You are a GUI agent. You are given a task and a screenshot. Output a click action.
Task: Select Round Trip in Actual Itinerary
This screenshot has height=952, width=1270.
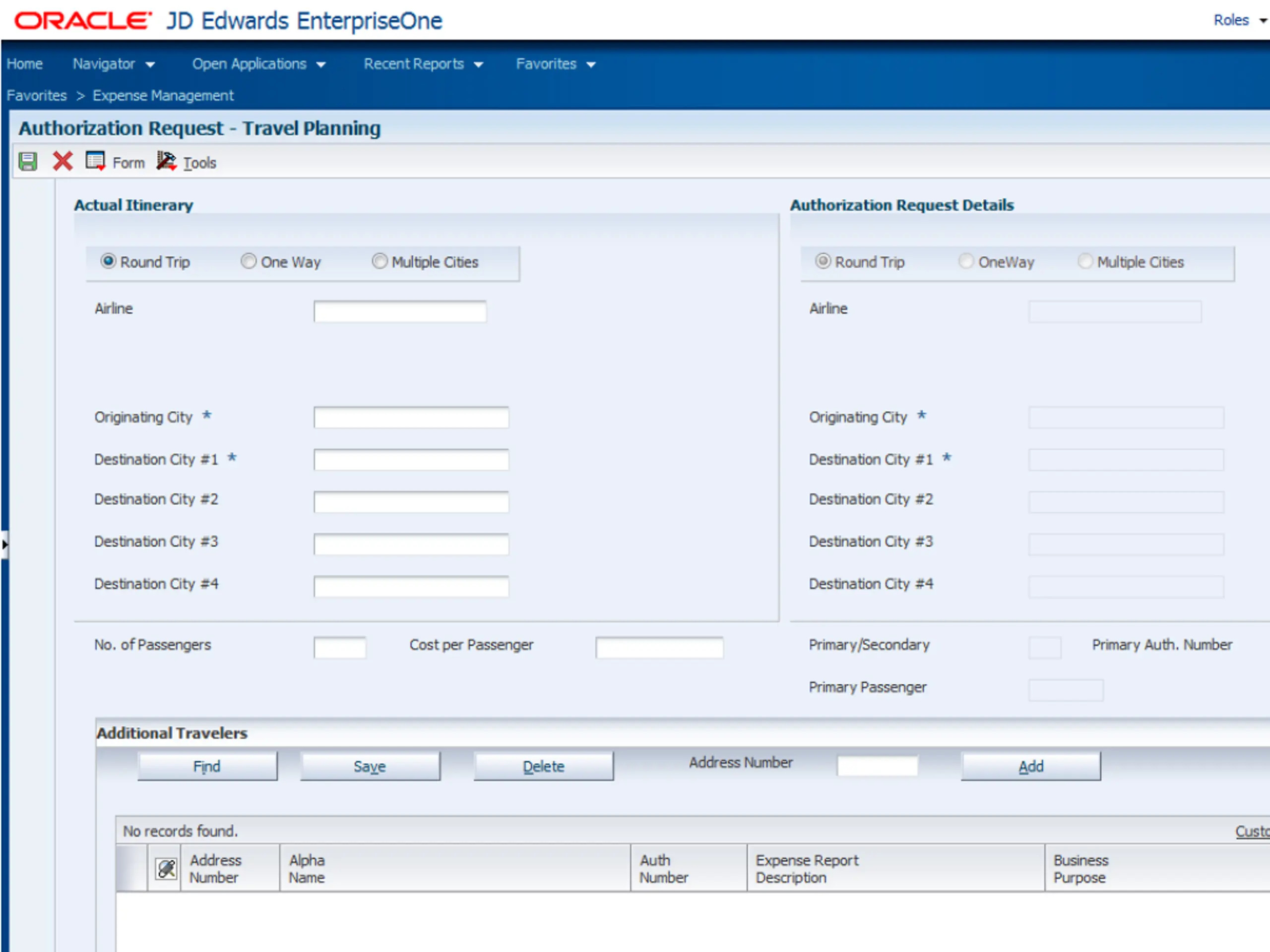pos(109,261)
